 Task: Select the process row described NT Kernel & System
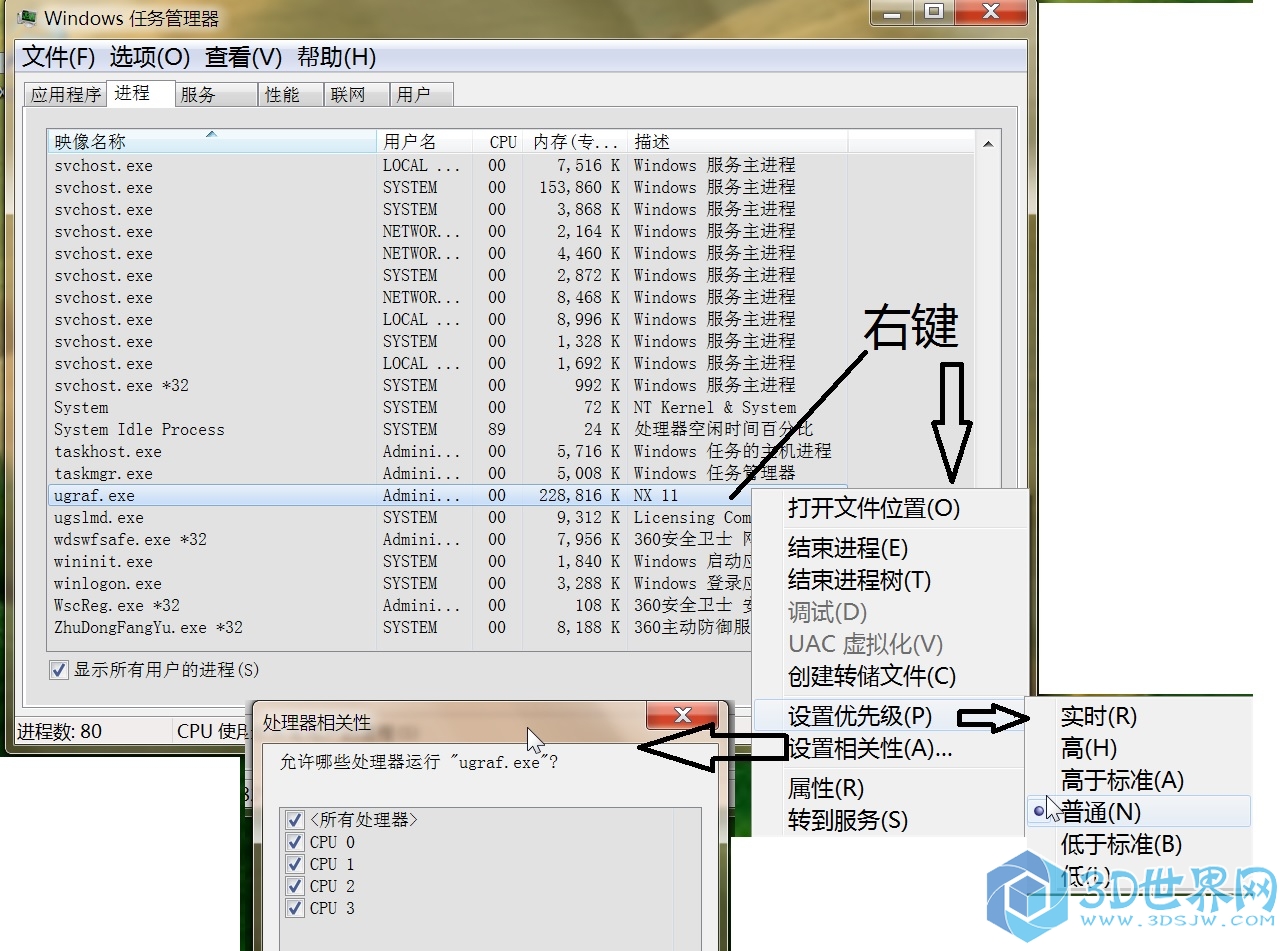coord(448,408)
